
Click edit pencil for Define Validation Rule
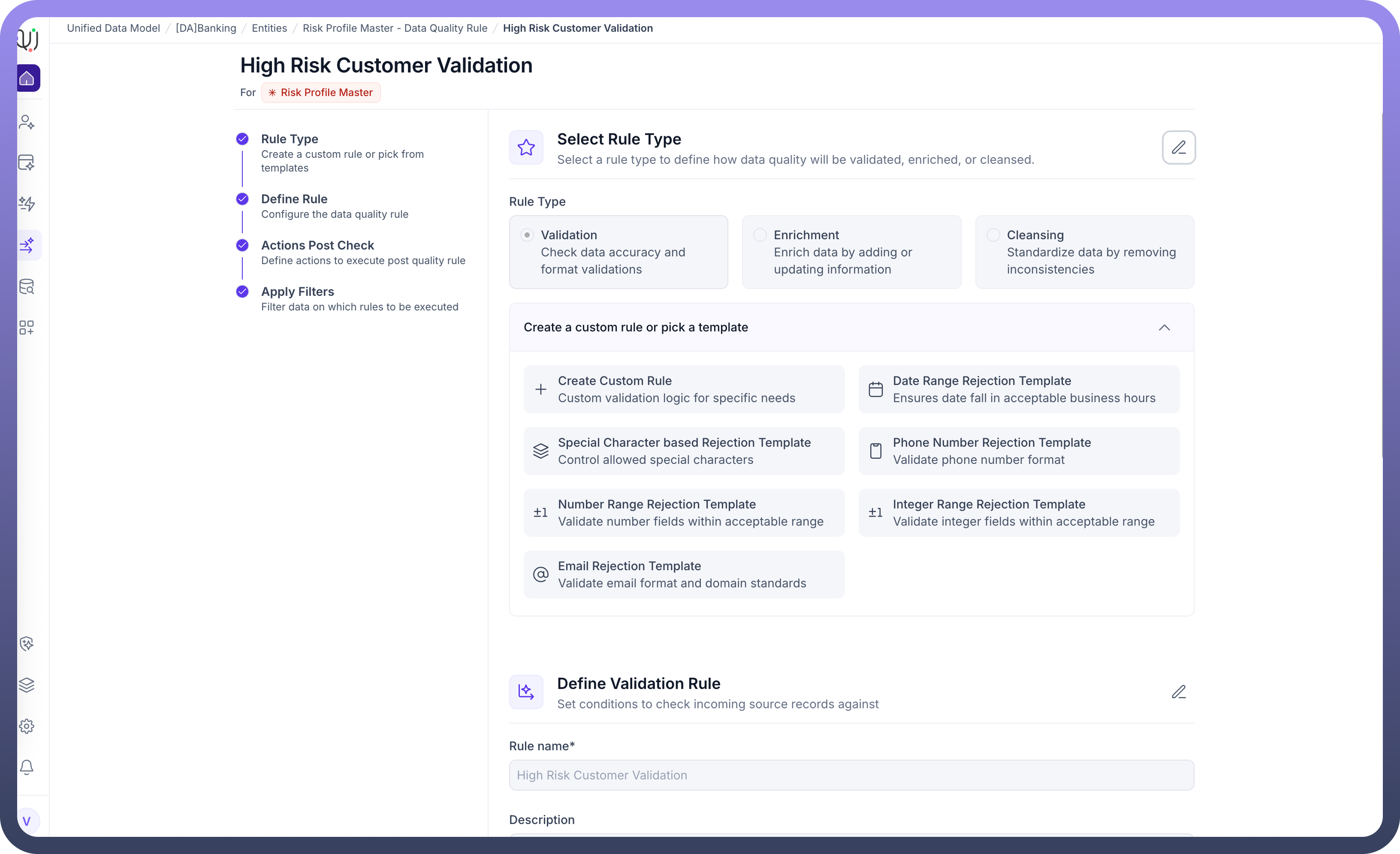[1178, 692]
